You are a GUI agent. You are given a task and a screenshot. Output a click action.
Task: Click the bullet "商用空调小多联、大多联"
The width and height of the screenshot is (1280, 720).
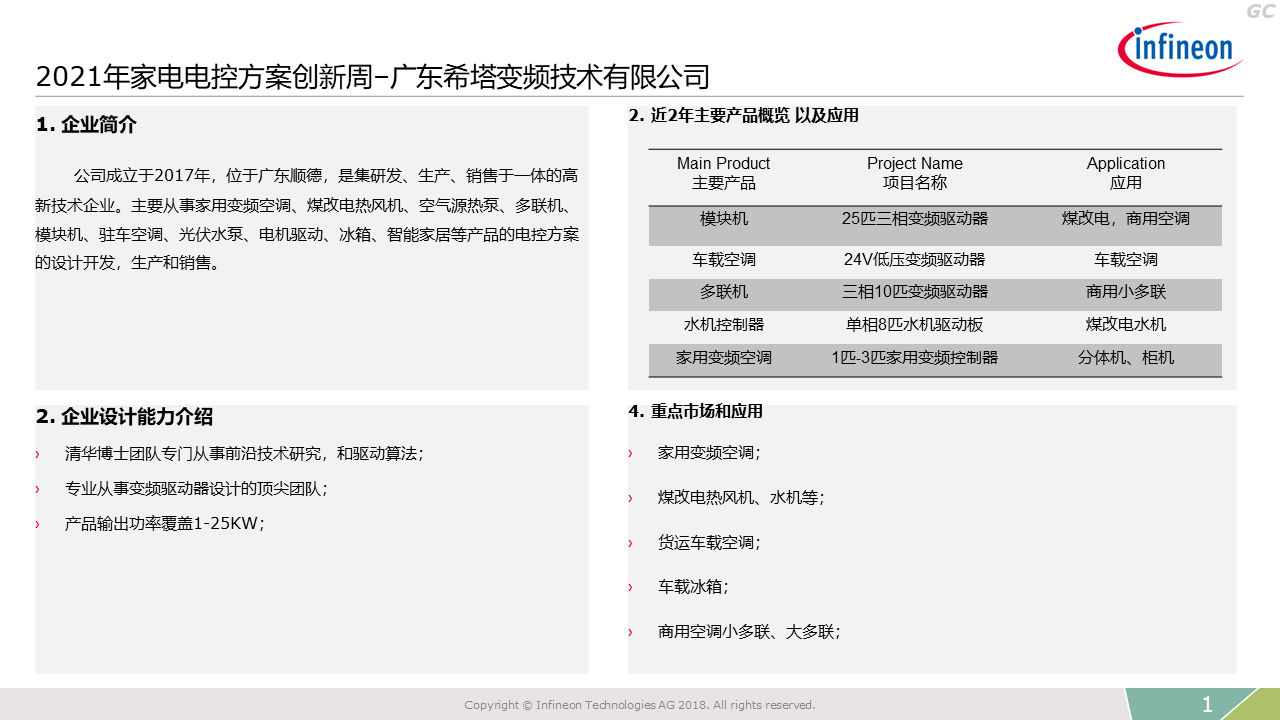(x=749, y=632)
